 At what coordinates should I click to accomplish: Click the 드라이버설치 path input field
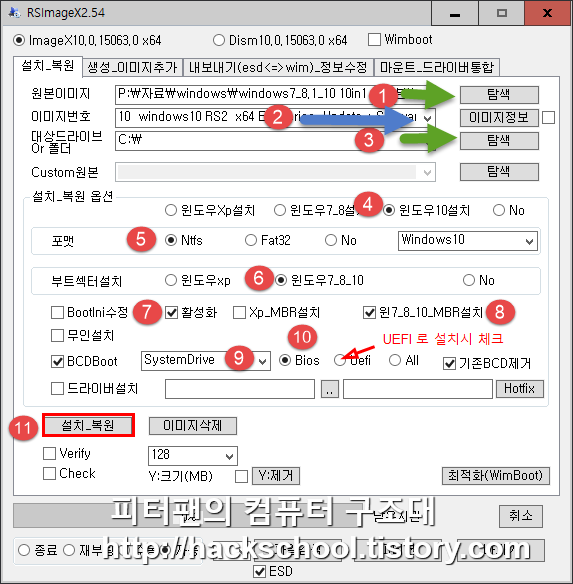[240, 389]
